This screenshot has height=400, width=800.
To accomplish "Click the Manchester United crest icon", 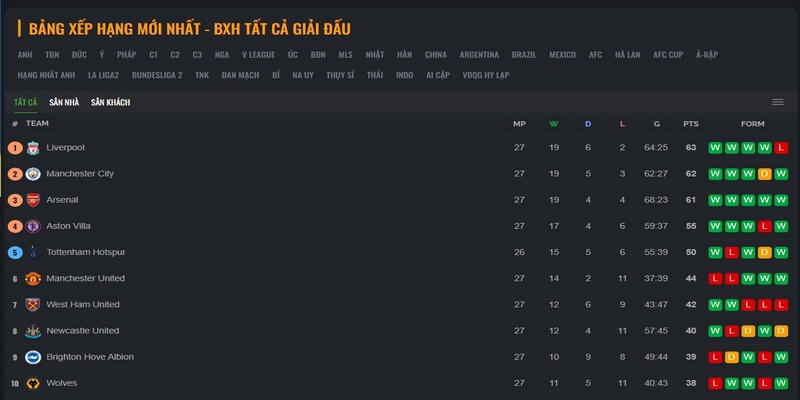I will 33,279.
